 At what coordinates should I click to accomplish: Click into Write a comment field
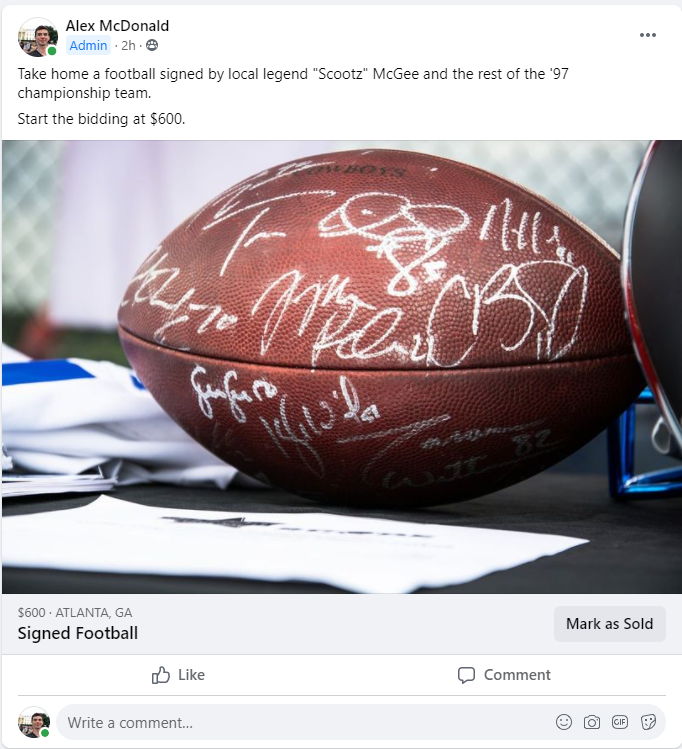(x=306, y=722)
